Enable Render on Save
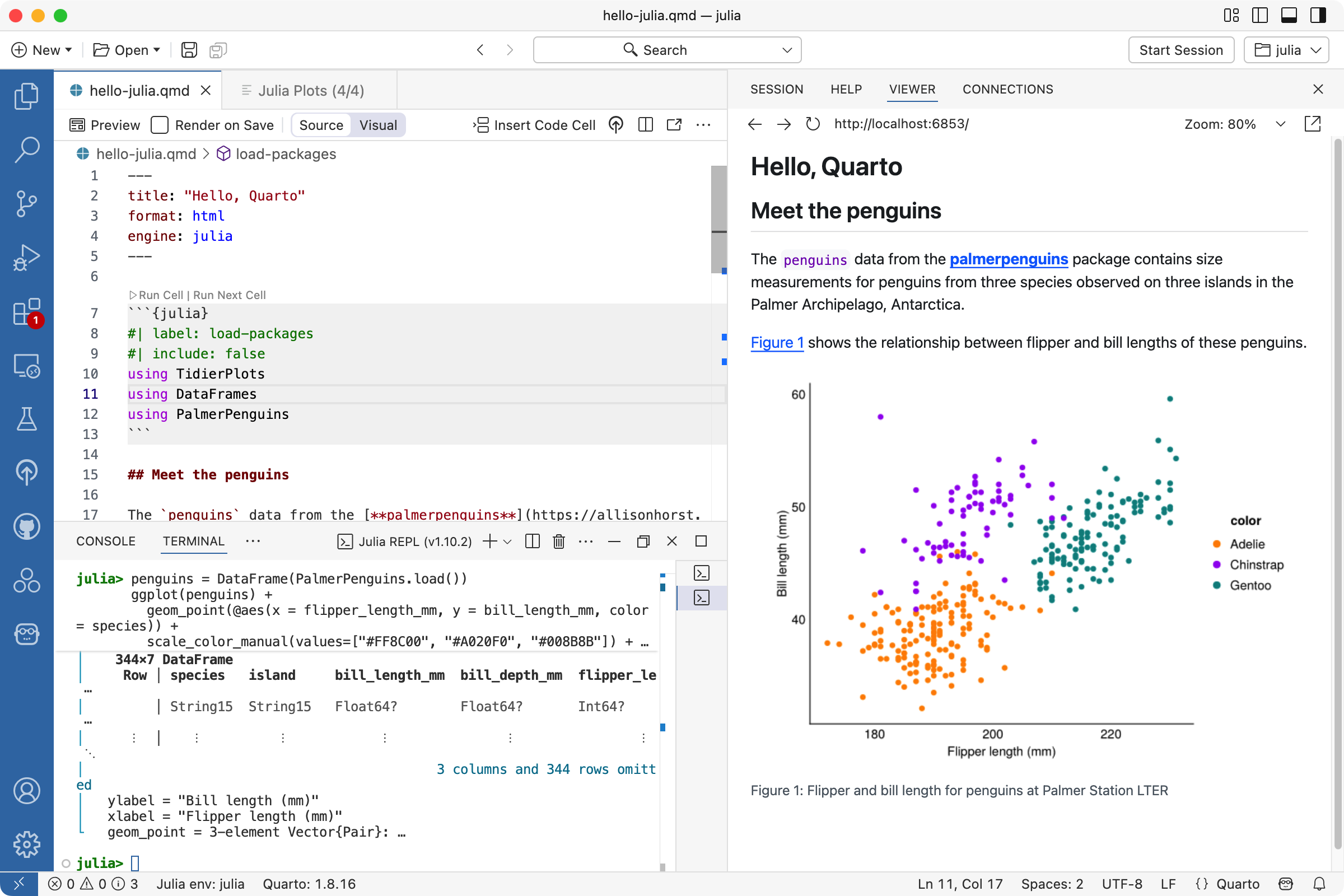The height and width of the screenshot is (896, 1344). [160, 124]
